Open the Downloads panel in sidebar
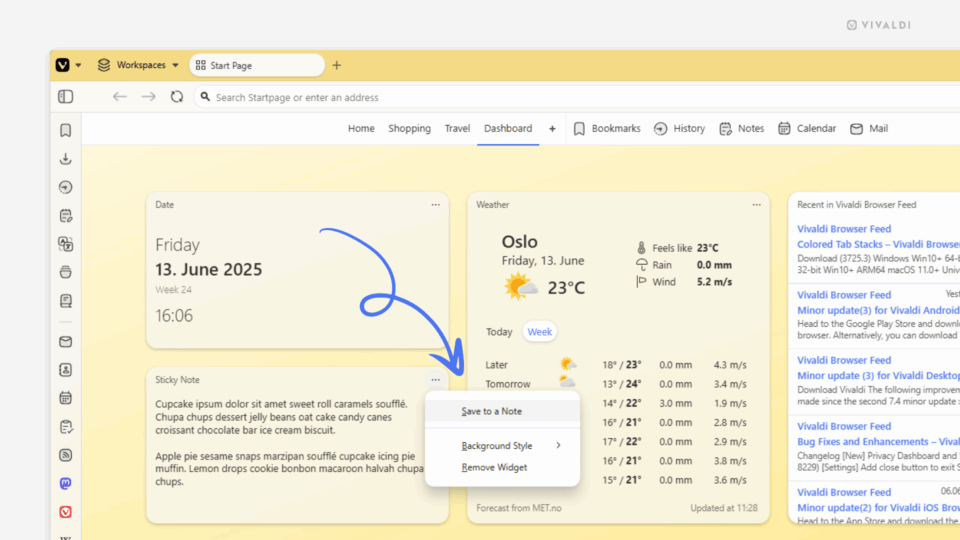The image size is (960, 540). pyautogui.click(x=66, y=159)
